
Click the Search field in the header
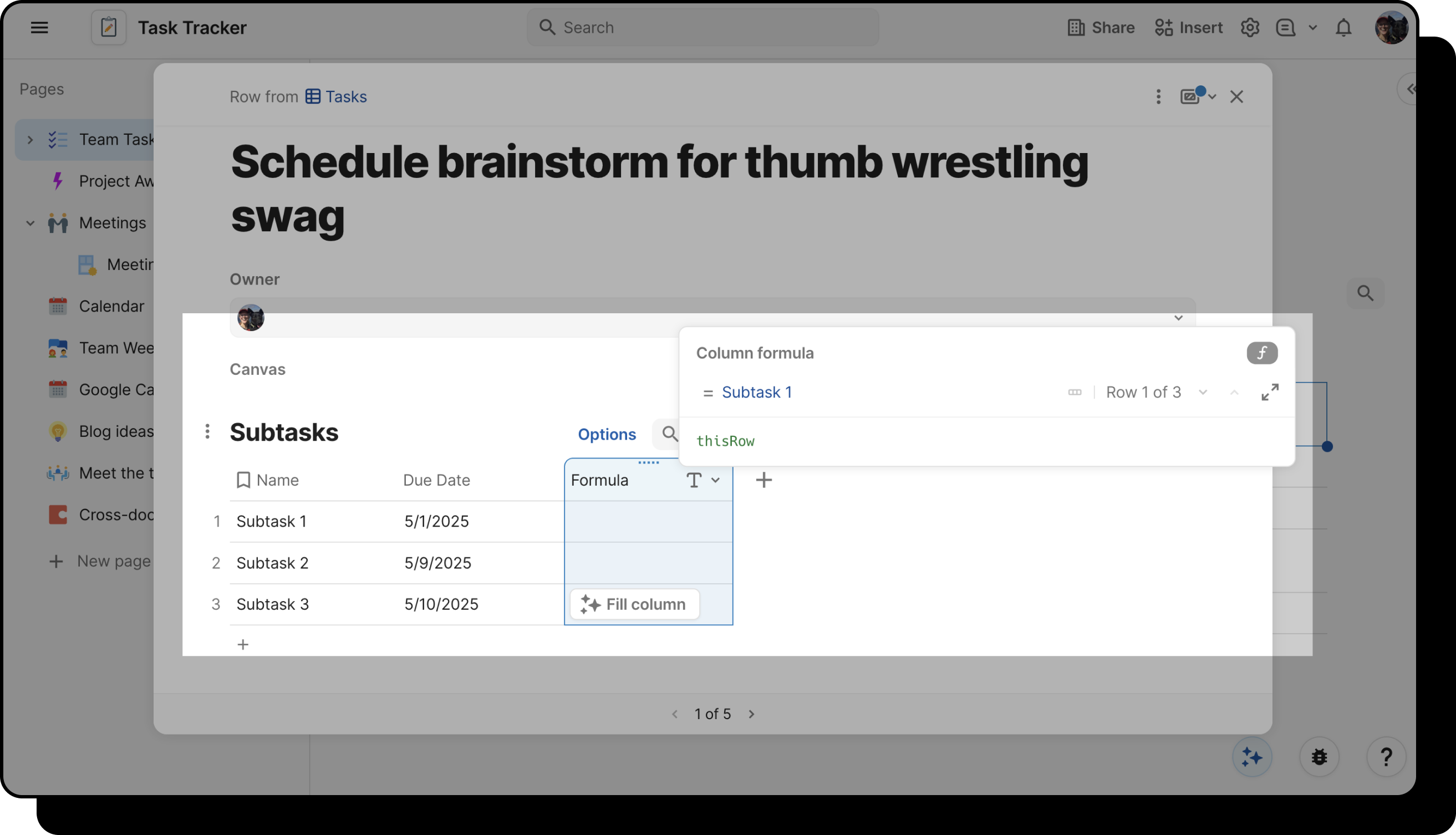(x=702, y=28)
